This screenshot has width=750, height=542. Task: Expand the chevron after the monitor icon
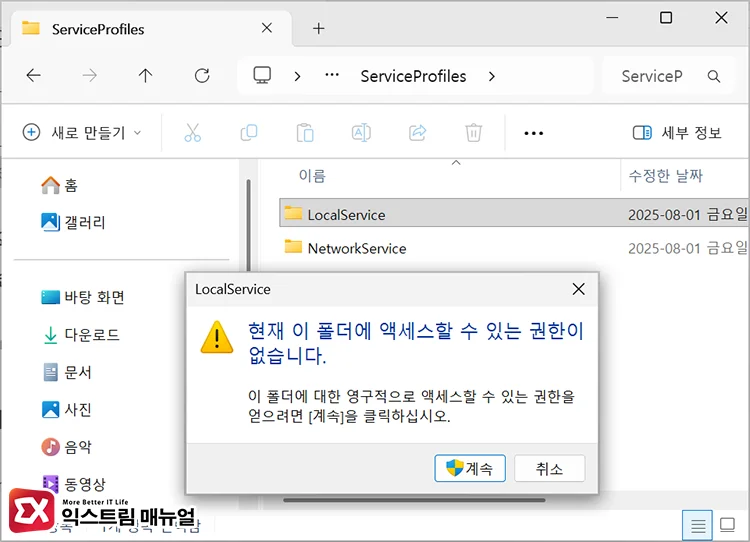298,76
